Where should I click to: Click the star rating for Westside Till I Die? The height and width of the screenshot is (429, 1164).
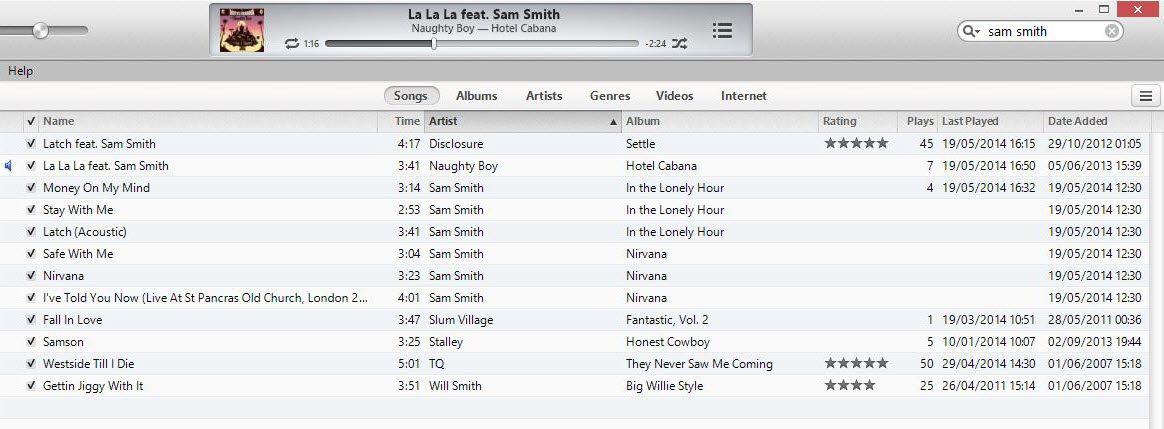coord(856,364)
